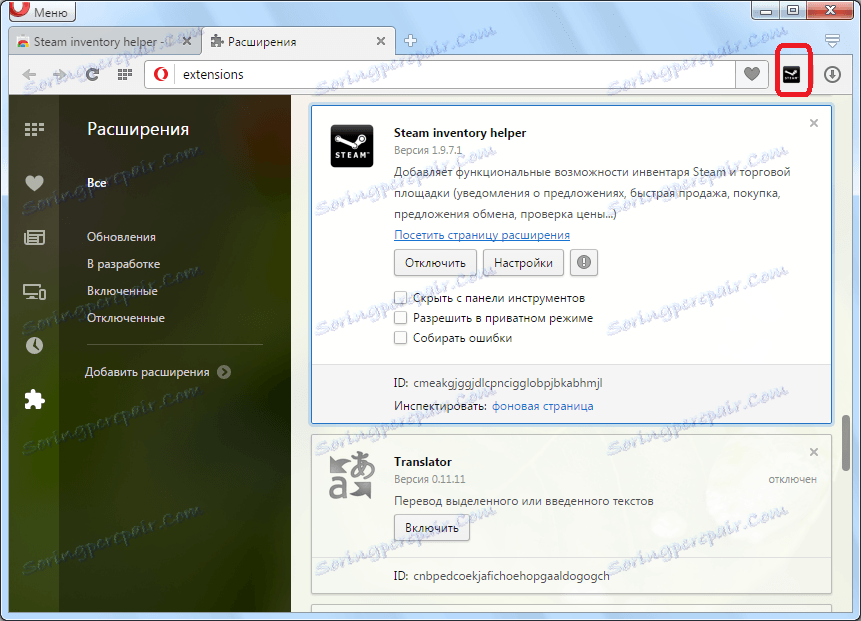Screen dimensions: 861x621
Task: Click Версия 1.9.7.1 text
Action: [428, 150]
